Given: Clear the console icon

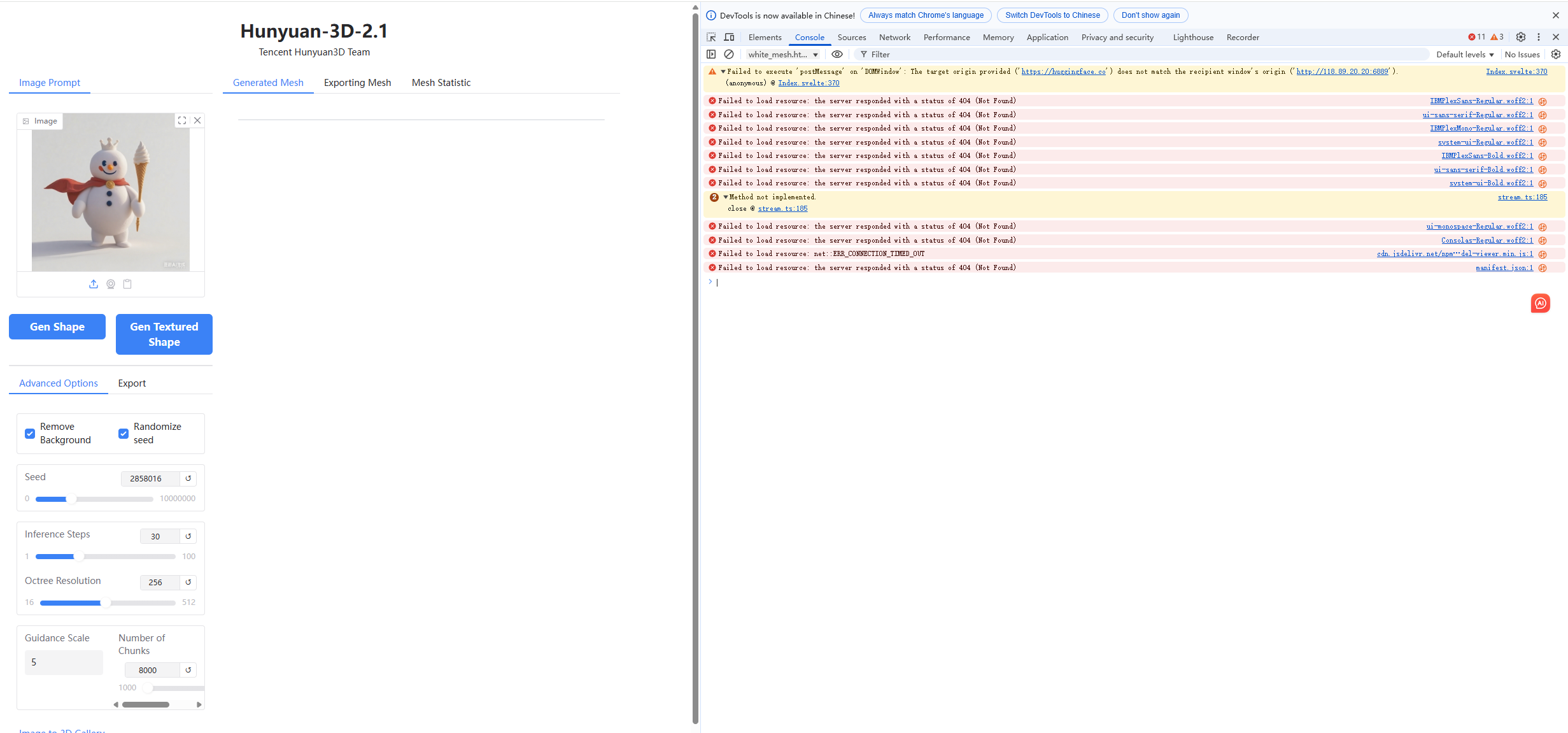Looking at the screenshot, I should tap(729, 55).
